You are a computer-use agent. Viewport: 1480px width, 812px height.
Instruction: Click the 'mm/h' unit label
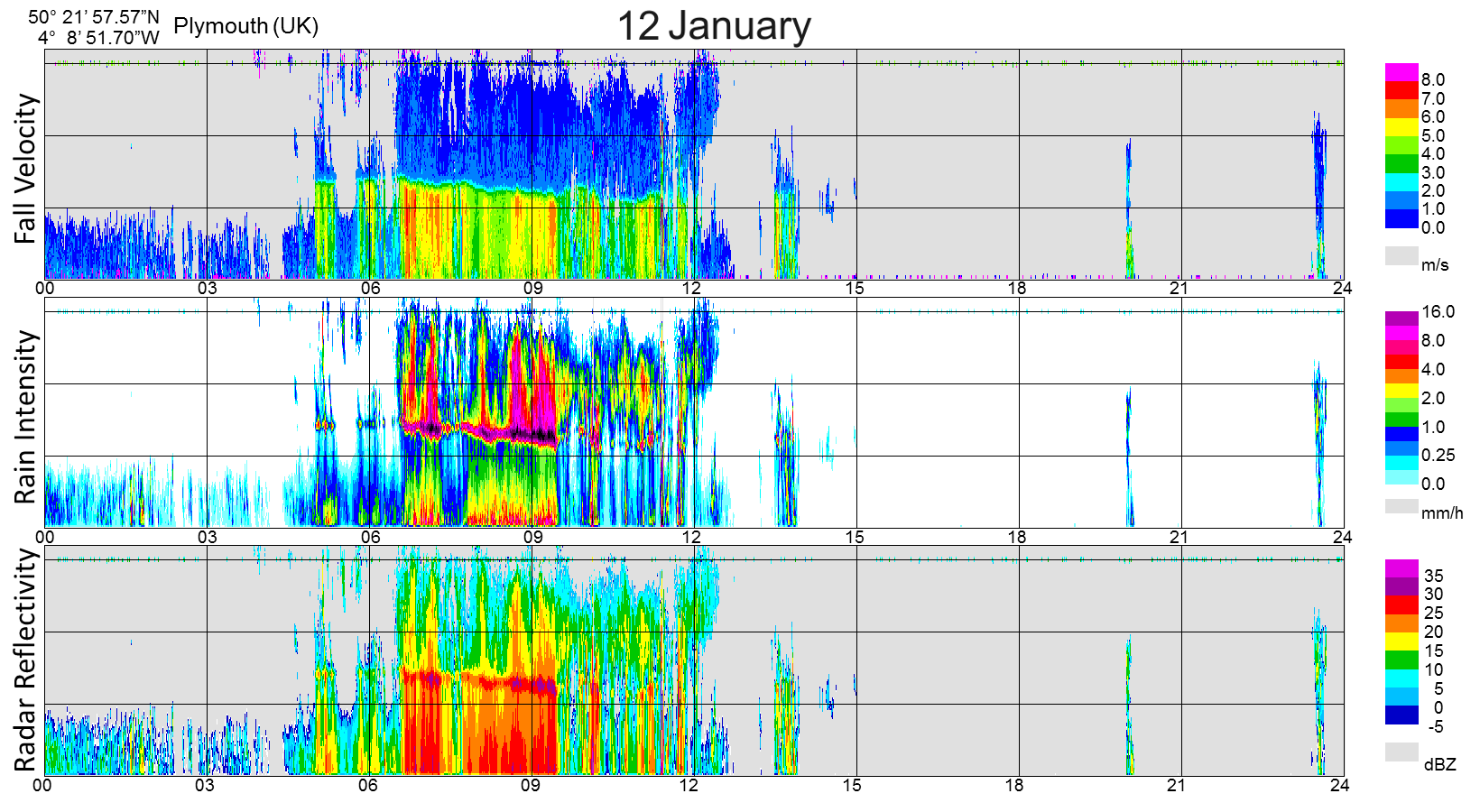[x=1442, y=513]
